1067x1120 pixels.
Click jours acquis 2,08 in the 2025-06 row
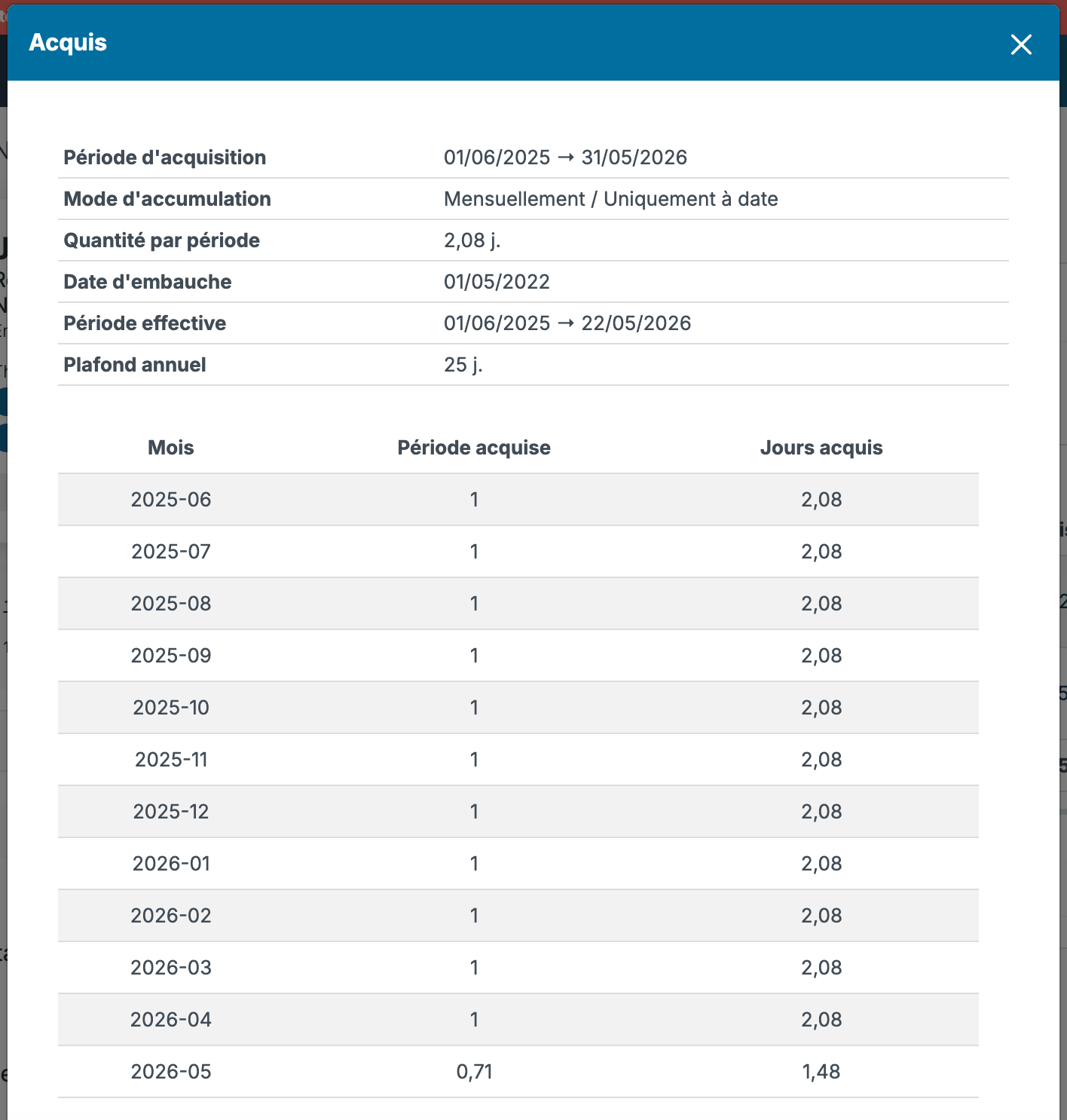821,500
